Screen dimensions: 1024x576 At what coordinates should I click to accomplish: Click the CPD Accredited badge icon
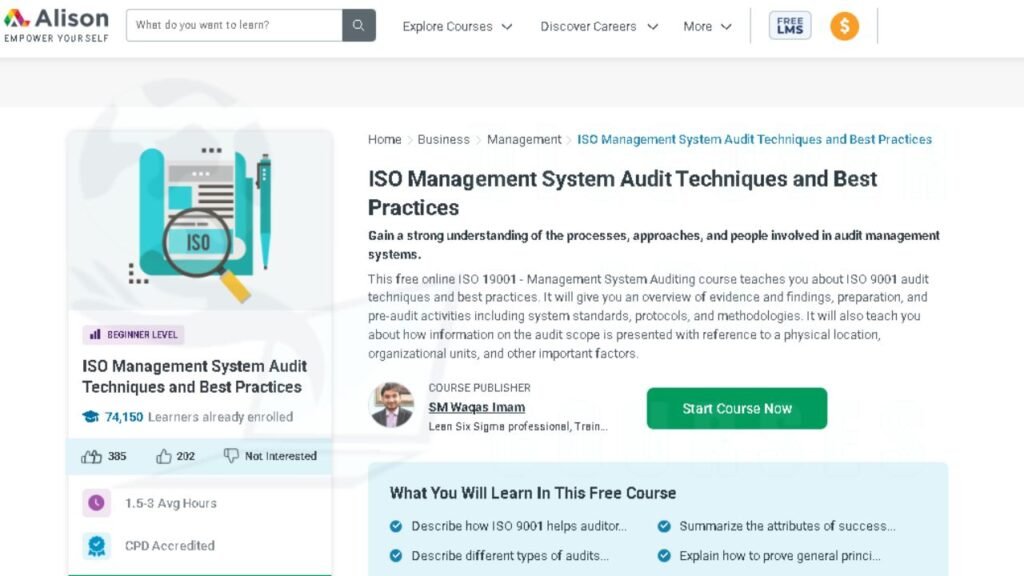pyautogui.click(x=96, y=545)
